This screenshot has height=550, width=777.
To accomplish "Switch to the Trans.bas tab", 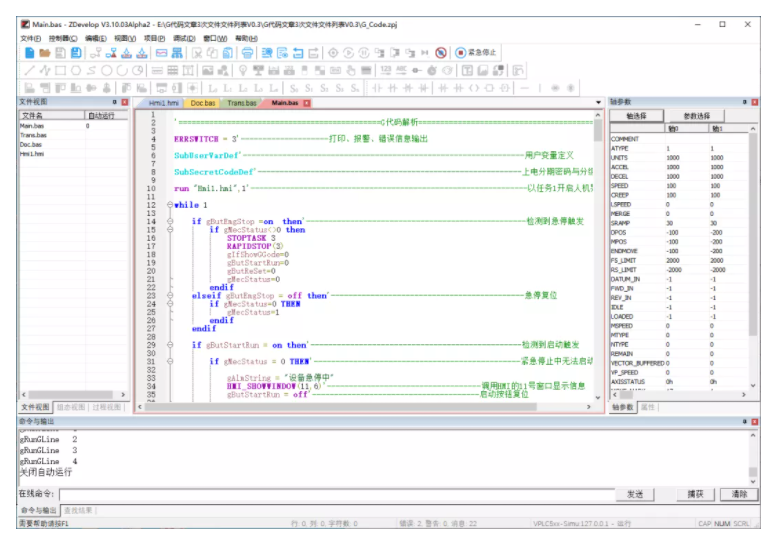I will tap(242, 103).
